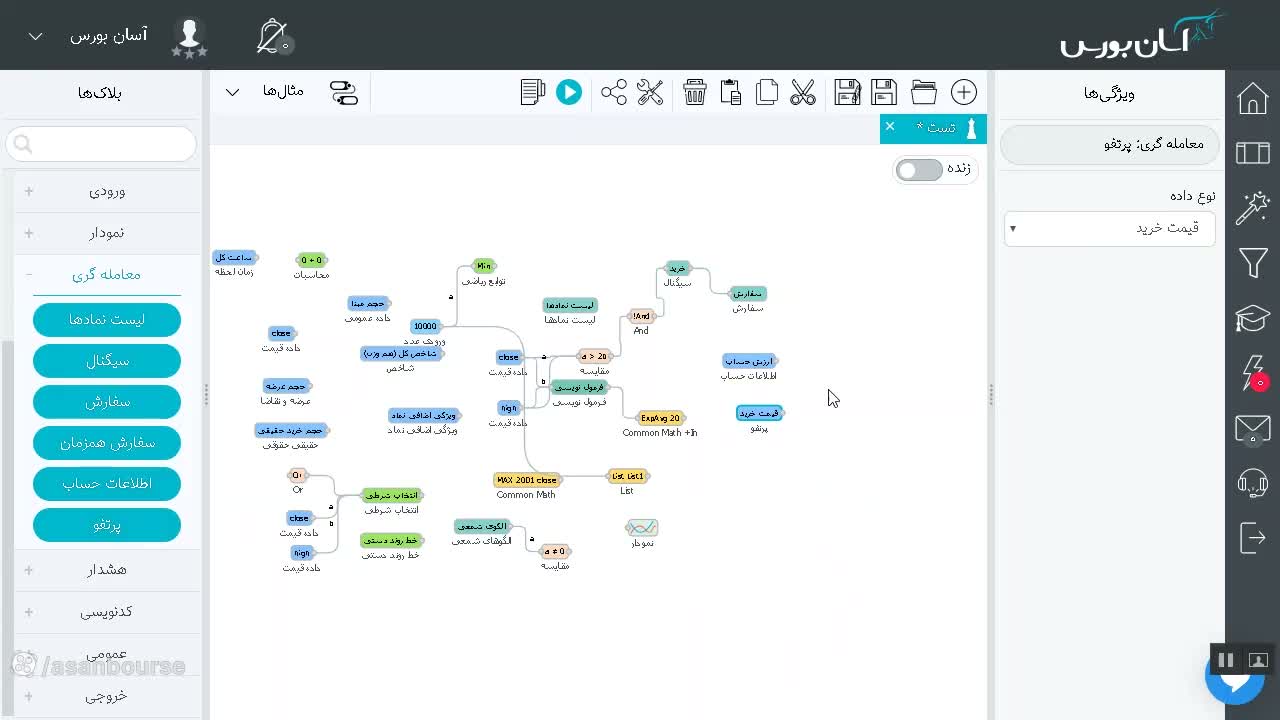Click the home icon in right sidebar

point(1253,98)
